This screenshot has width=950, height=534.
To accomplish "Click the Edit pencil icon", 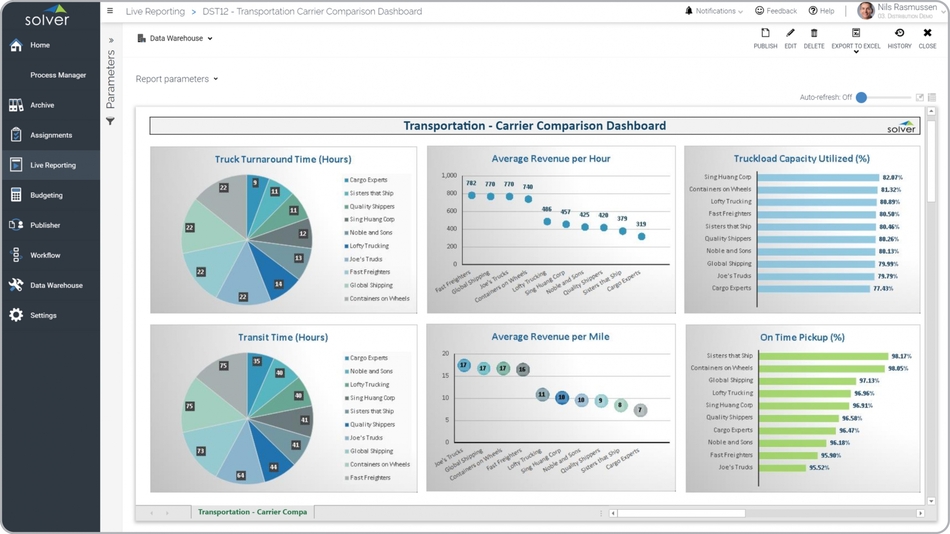I will point(790,34).
